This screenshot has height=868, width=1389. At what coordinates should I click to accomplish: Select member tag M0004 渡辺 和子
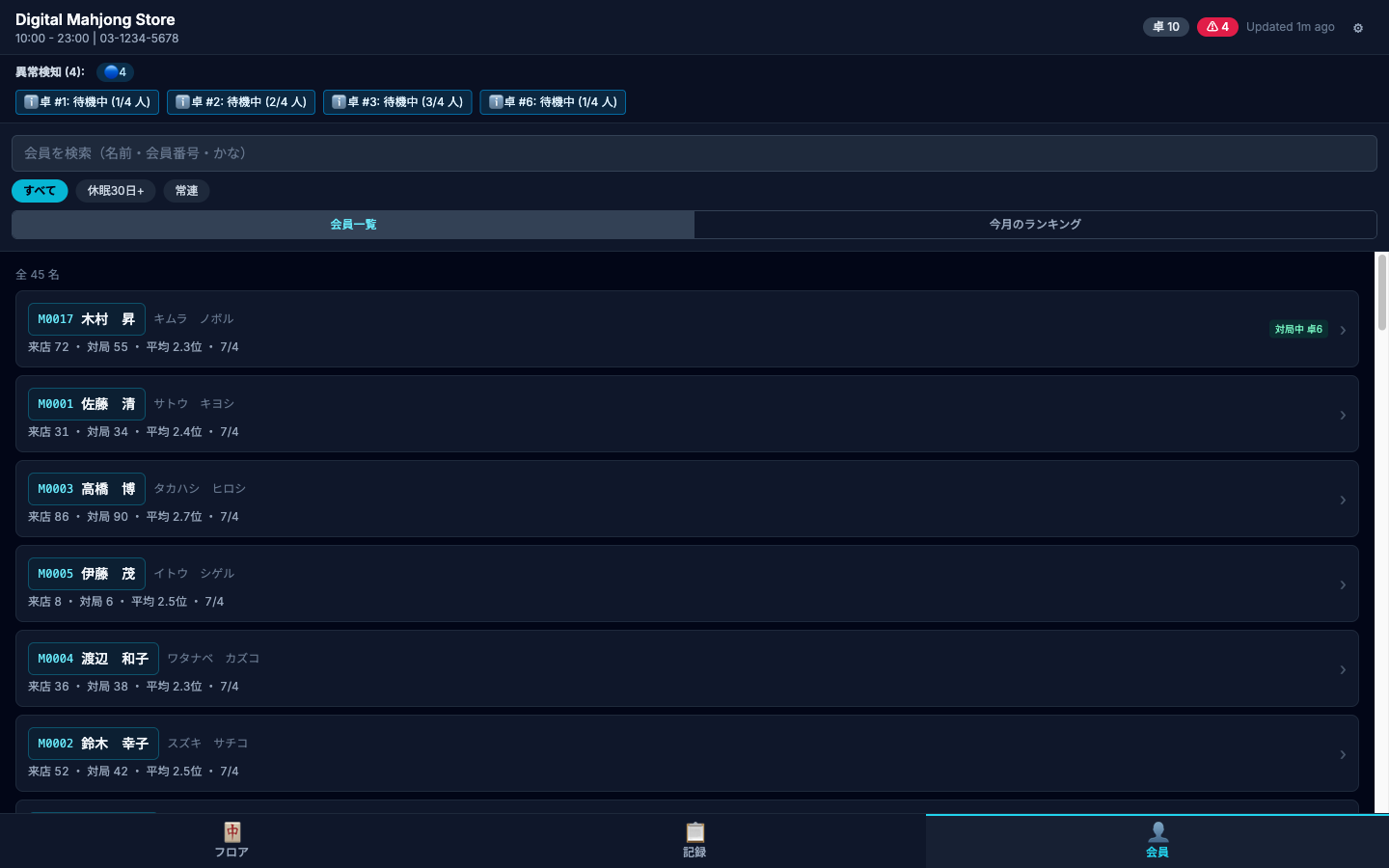tap(94, 659)
